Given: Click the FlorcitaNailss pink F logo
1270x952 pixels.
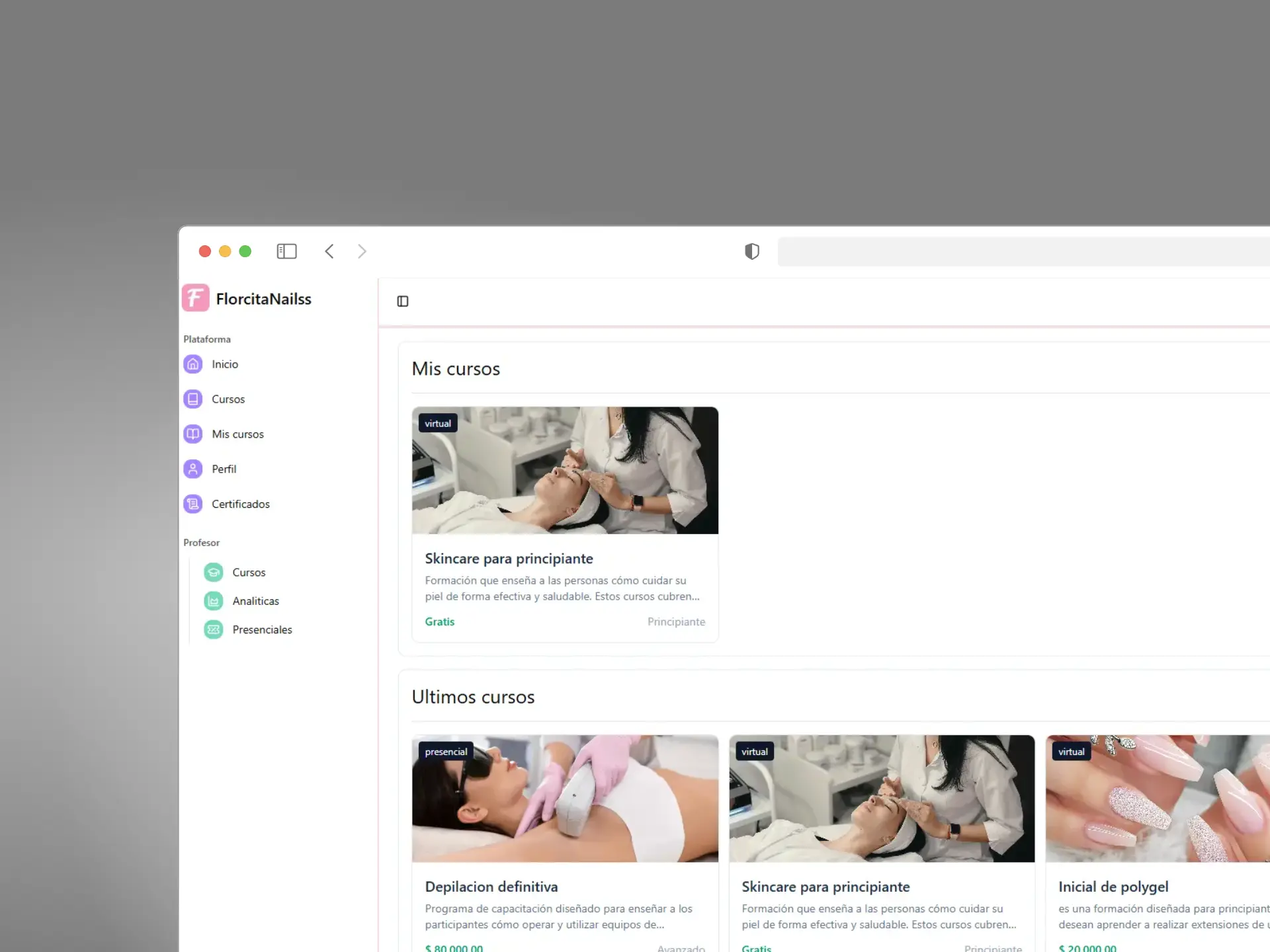Looking at the screenshot, I should tap(196, 298).
